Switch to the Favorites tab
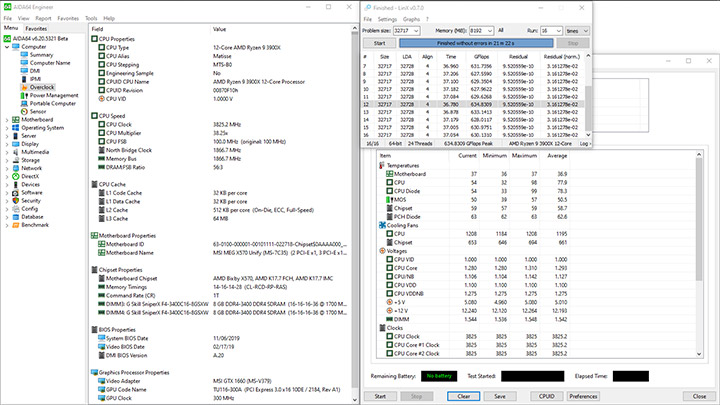This screenshot has width=720, height=405. (x=36, y=28)
